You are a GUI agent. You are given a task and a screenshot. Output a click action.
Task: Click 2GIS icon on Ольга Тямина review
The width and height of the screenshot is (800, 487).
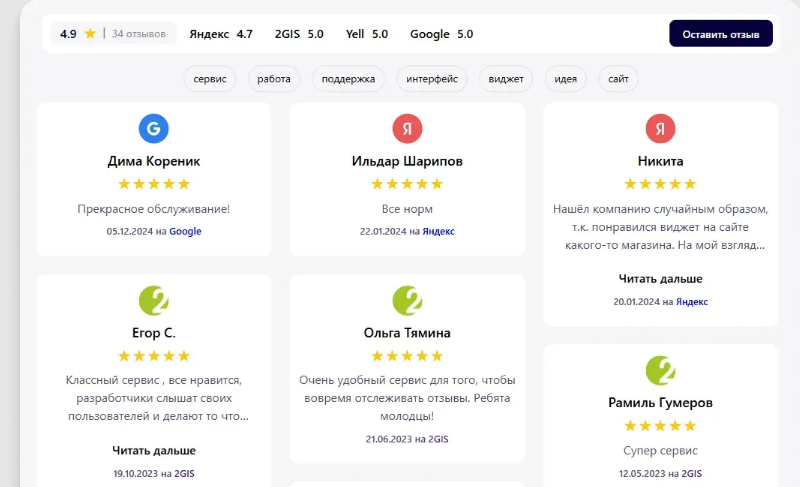407,300
